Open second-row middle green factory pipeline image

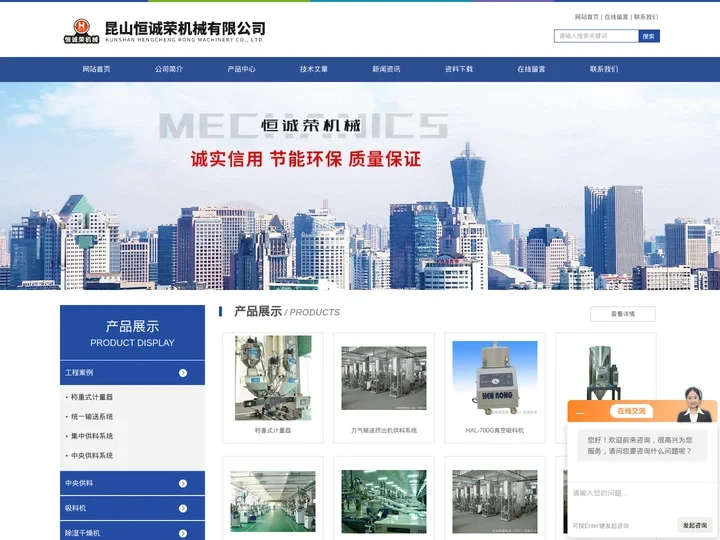pos(384,501)
